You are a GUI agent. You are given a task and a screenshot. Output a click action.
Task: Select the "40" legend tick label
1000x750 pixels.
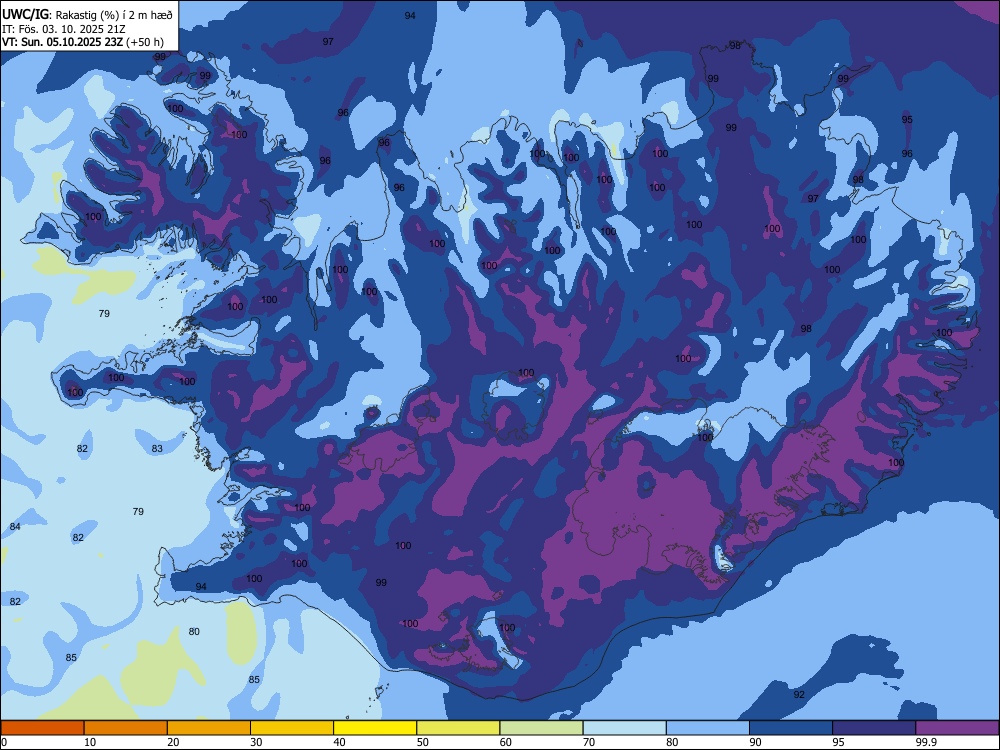(340, 742)
